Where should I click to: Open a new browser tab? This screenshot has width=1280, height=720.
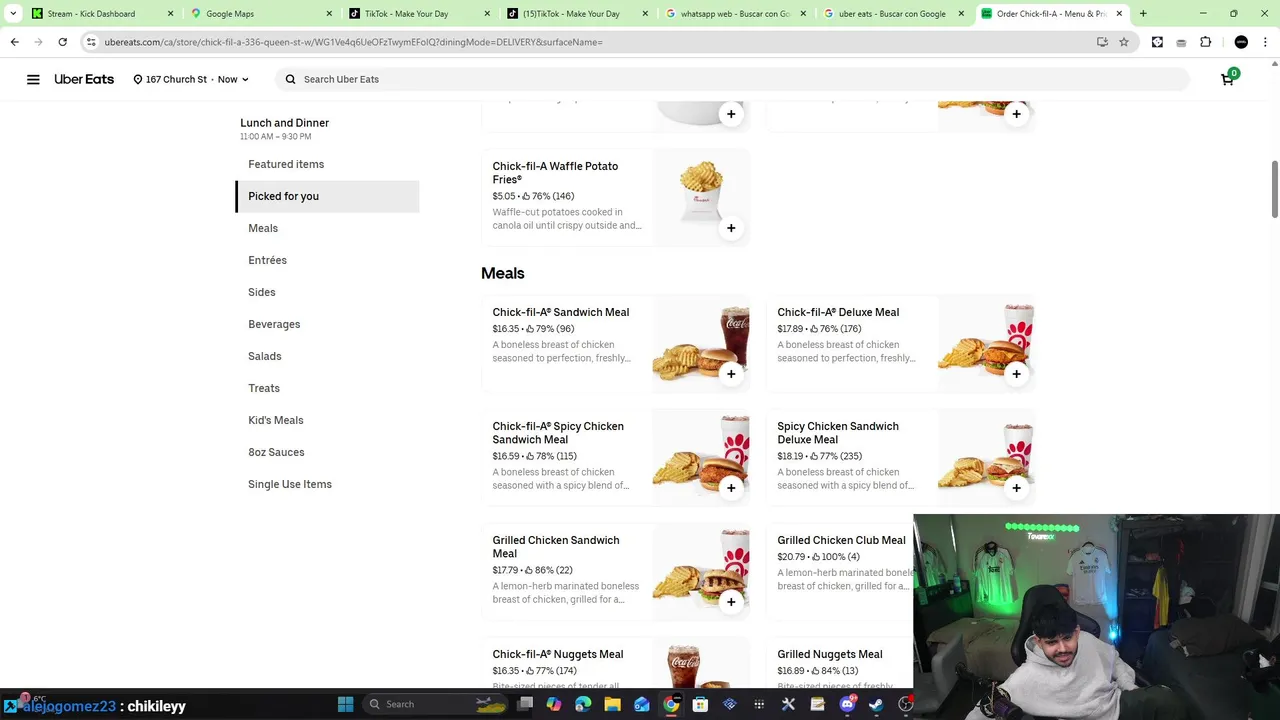point(1143,14)
